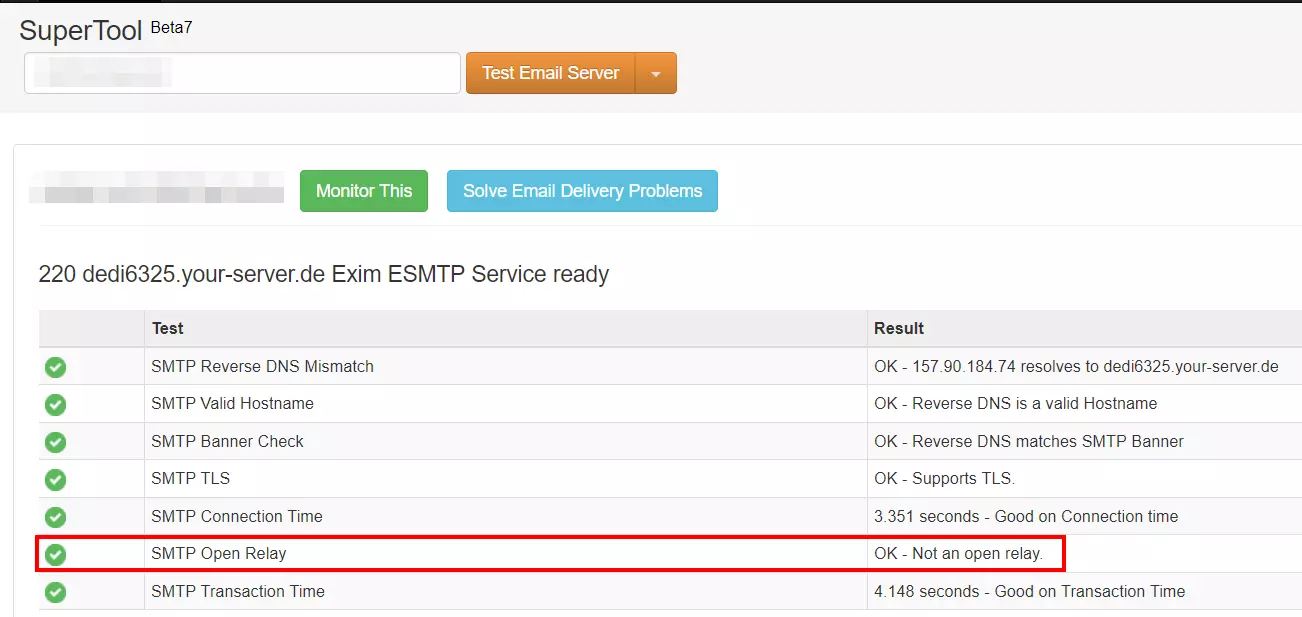Viewport: 1302px width, 617px height.
Task: Click green check icon for SMTP Open Relay
Action: click(x=55, y=554)
